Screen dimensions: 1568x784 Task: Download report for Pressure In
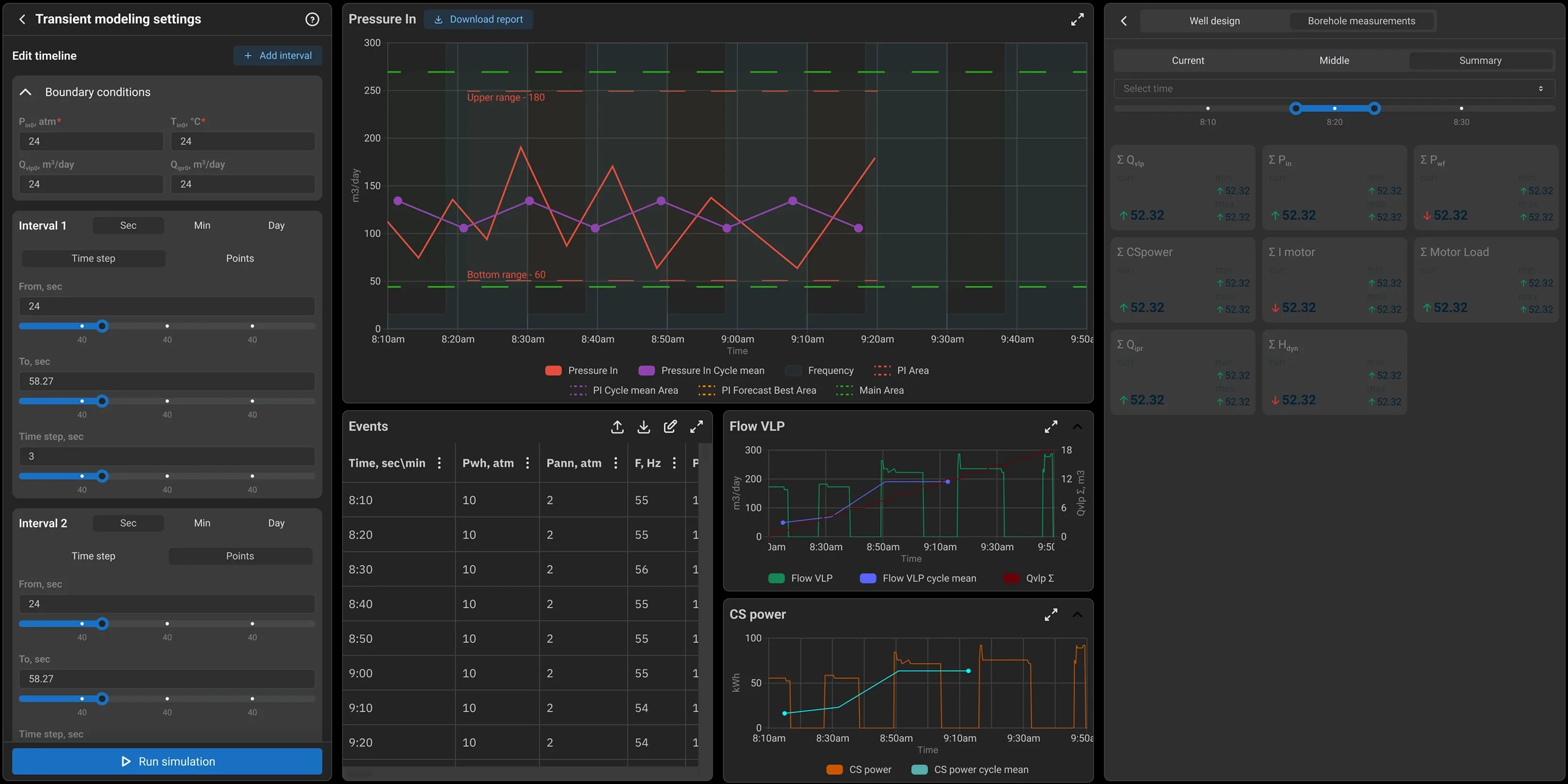tap(478, 19)
